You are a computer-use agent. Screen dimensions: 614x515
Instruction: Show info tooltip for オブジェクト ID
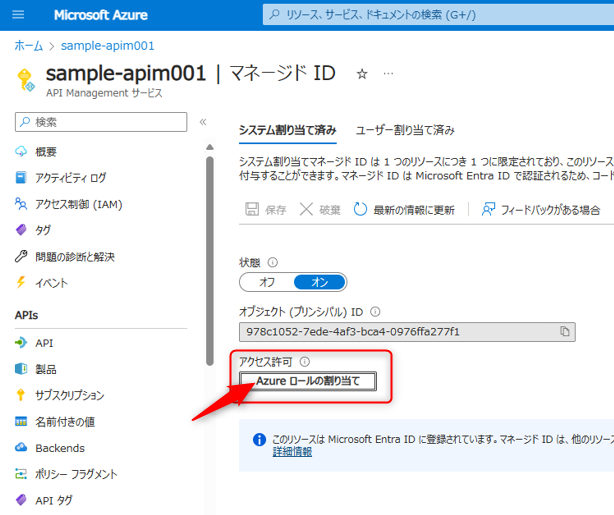(375, 312)
